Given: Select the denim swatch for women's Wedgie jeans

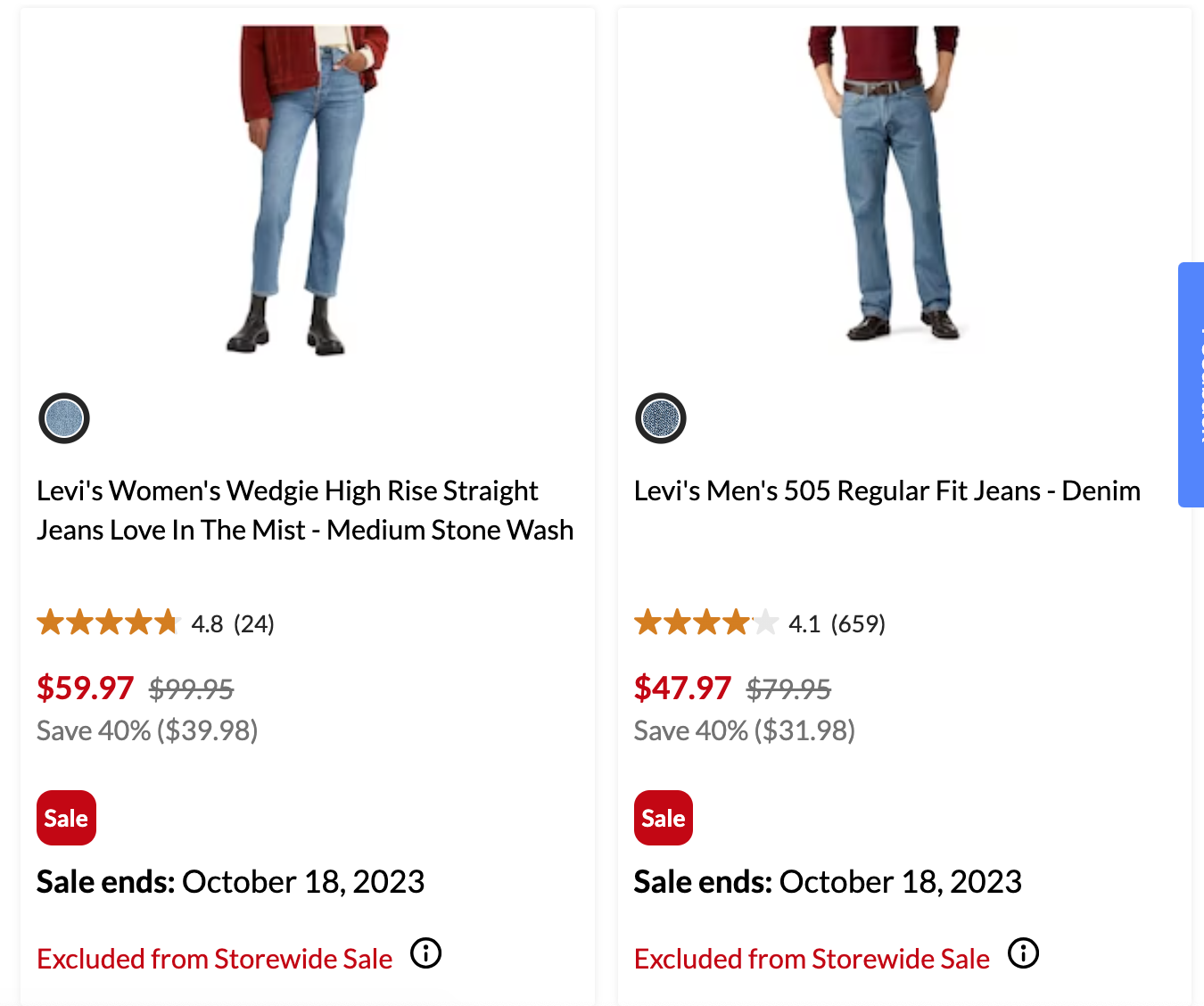Looking at the screenshot, I should pyautogui.click(x=62, y=418).
